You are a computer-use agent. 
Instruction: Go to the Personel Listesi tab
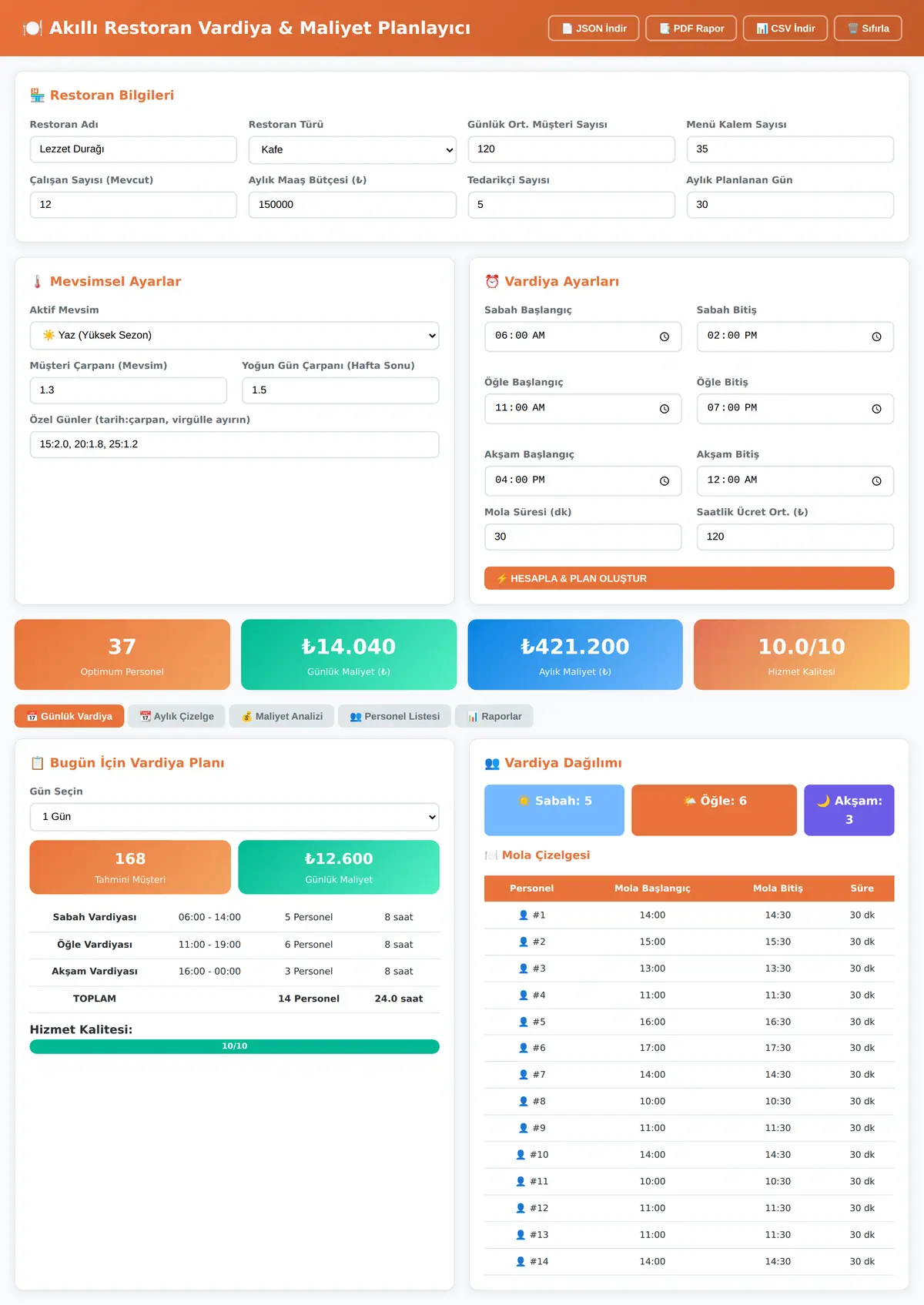click(394, 716)
